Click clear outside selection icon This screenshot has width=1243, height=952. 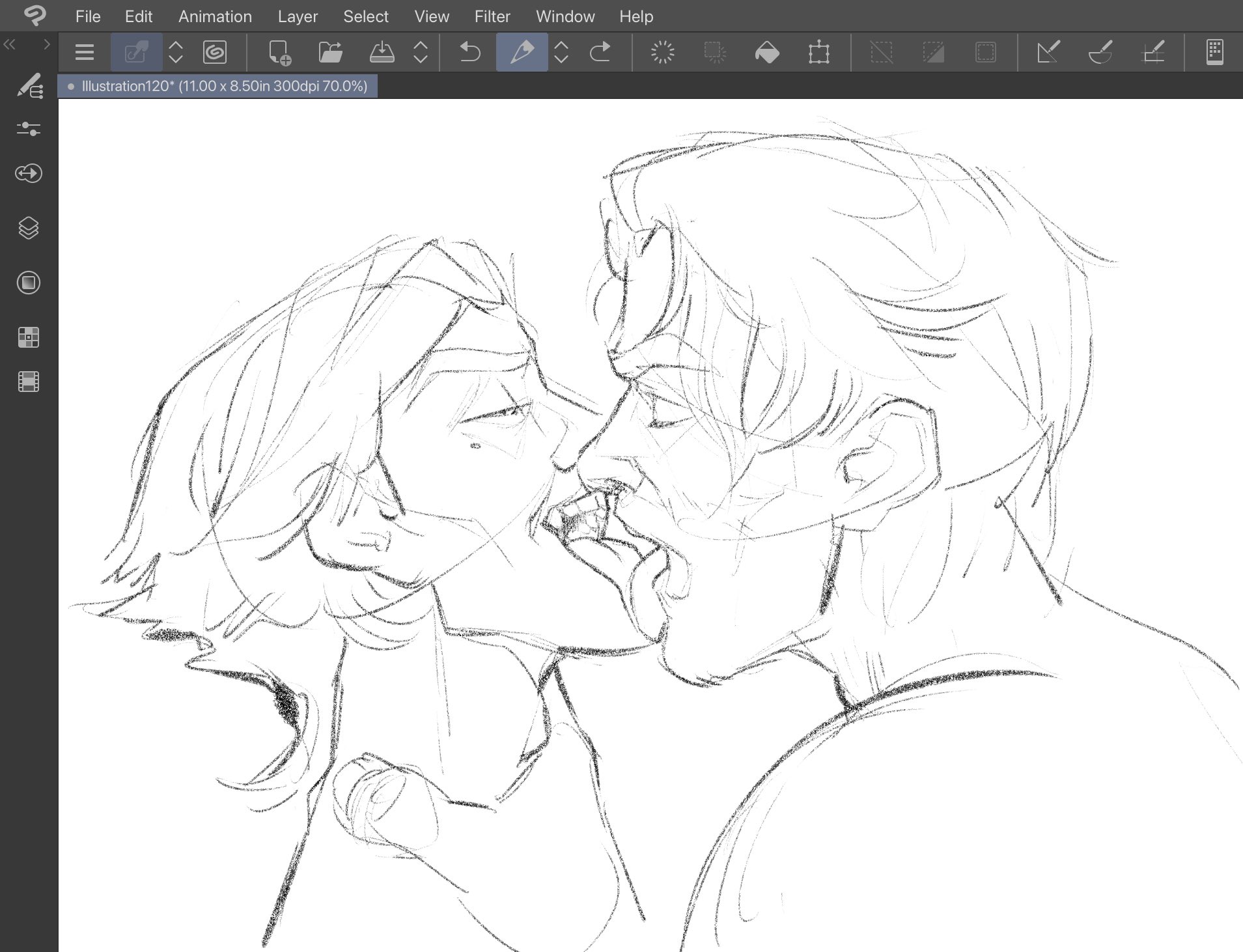715,52
